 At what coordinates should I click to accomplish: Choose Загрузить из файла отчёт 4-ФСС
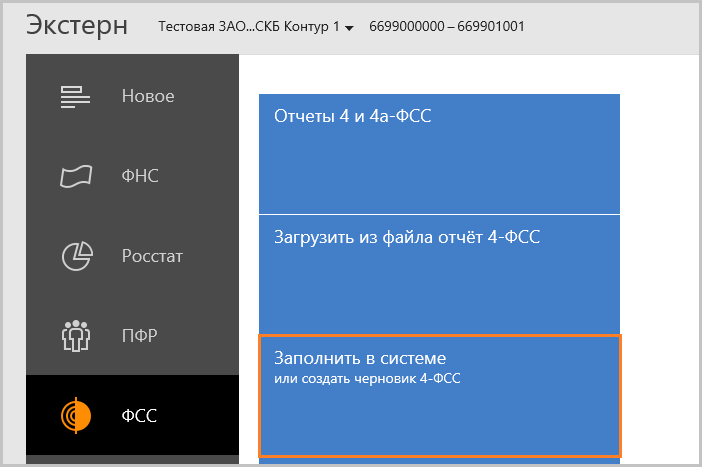[x=439, y=274]
